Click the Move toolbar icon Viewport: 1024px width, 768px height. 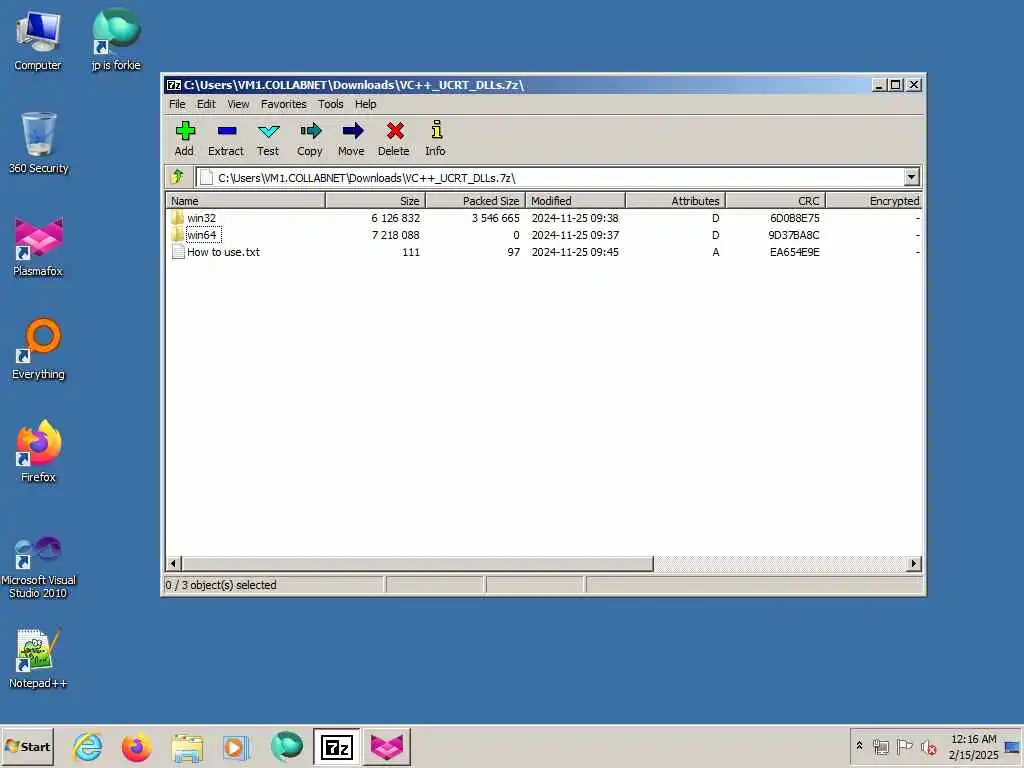(x=352, y=131)
